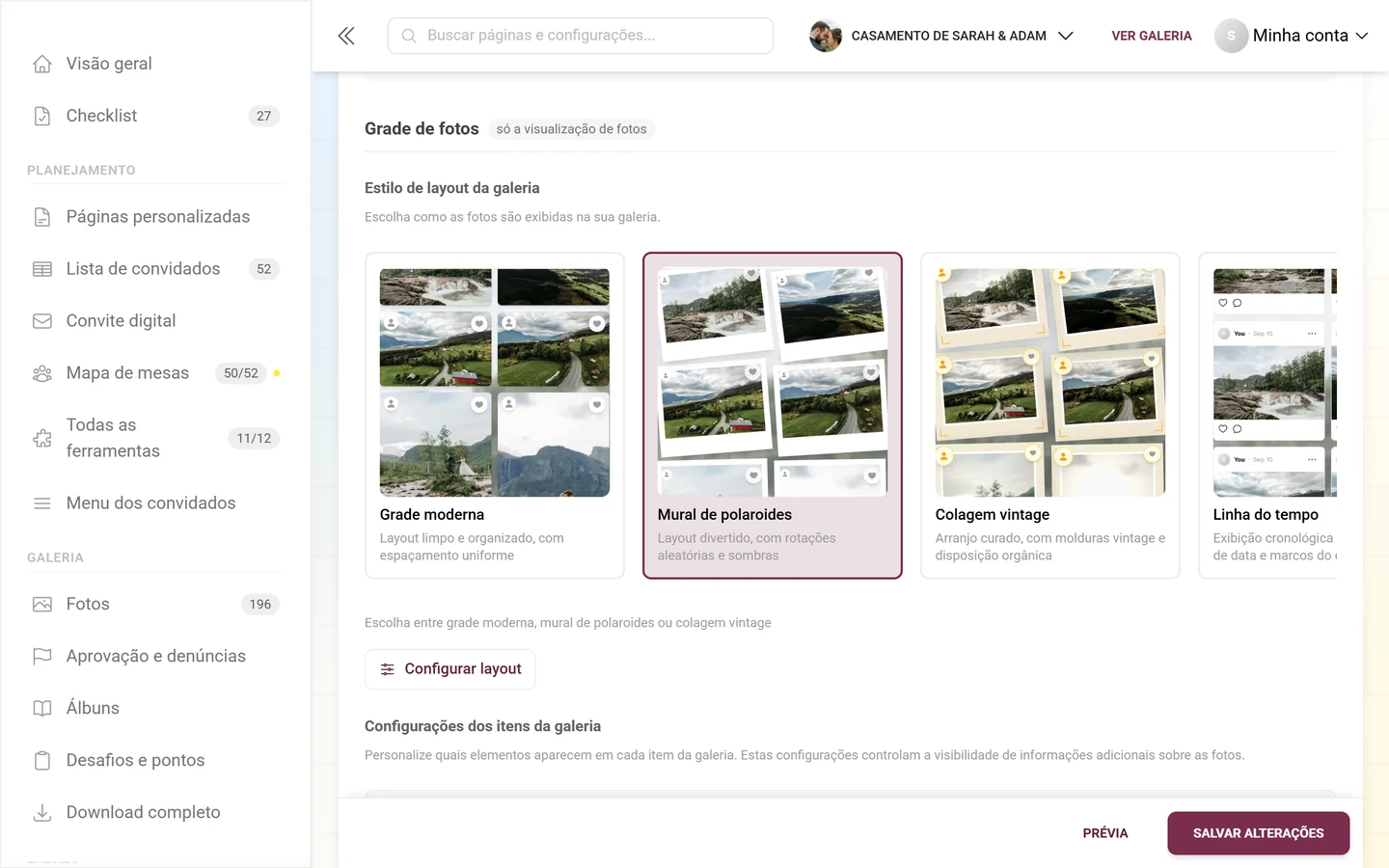Click the Download completo download icon
The image size is (1389, 868).
[42, 813]
